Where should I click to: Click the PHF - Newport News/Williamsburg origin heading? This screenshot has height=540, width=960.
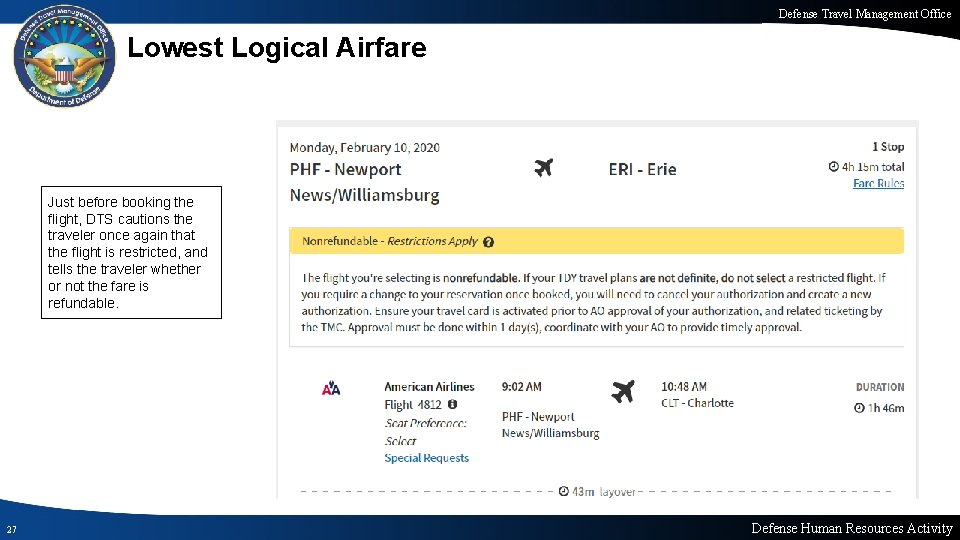365,182
